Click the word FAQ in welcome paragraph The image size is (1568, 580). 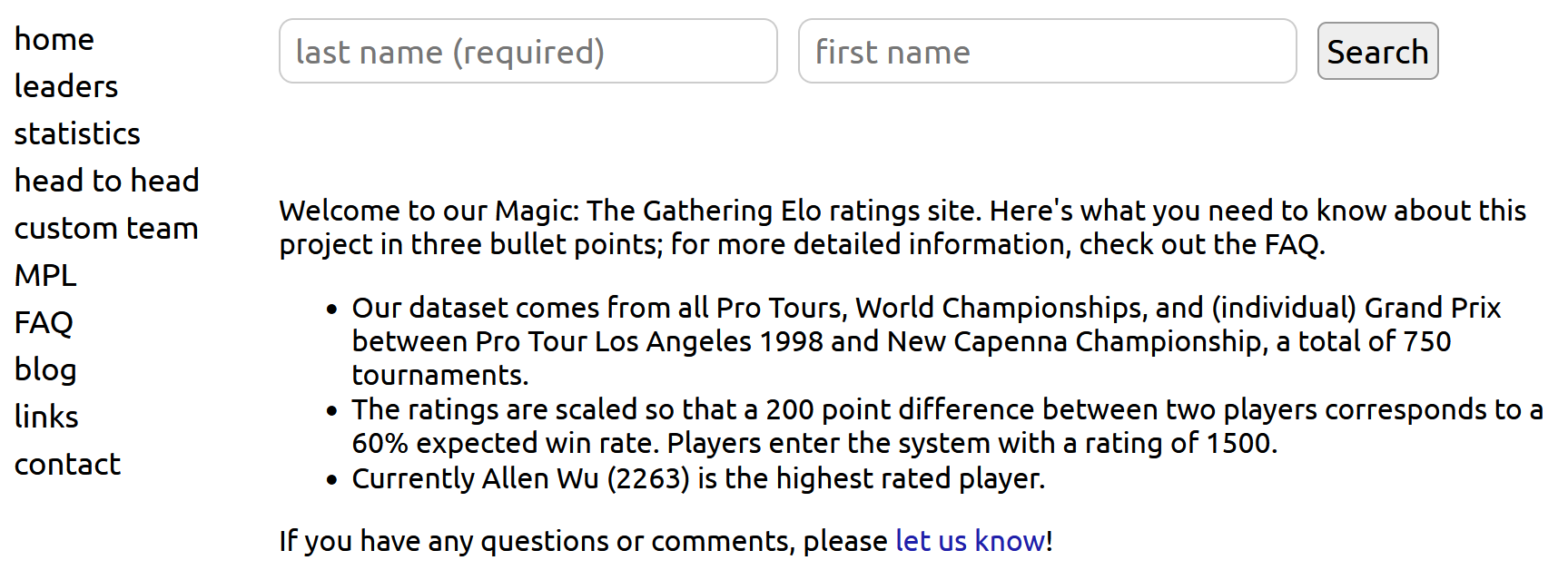tap(1291, 245)
